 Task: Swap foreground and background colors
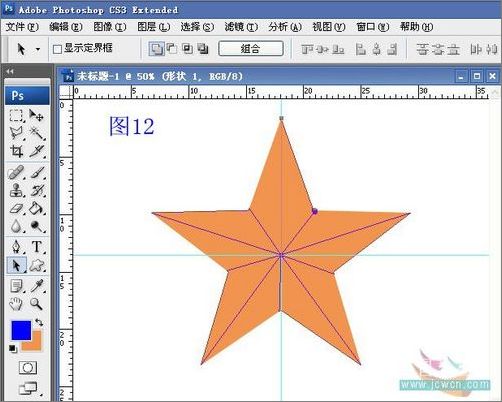[x=39, y=322]
